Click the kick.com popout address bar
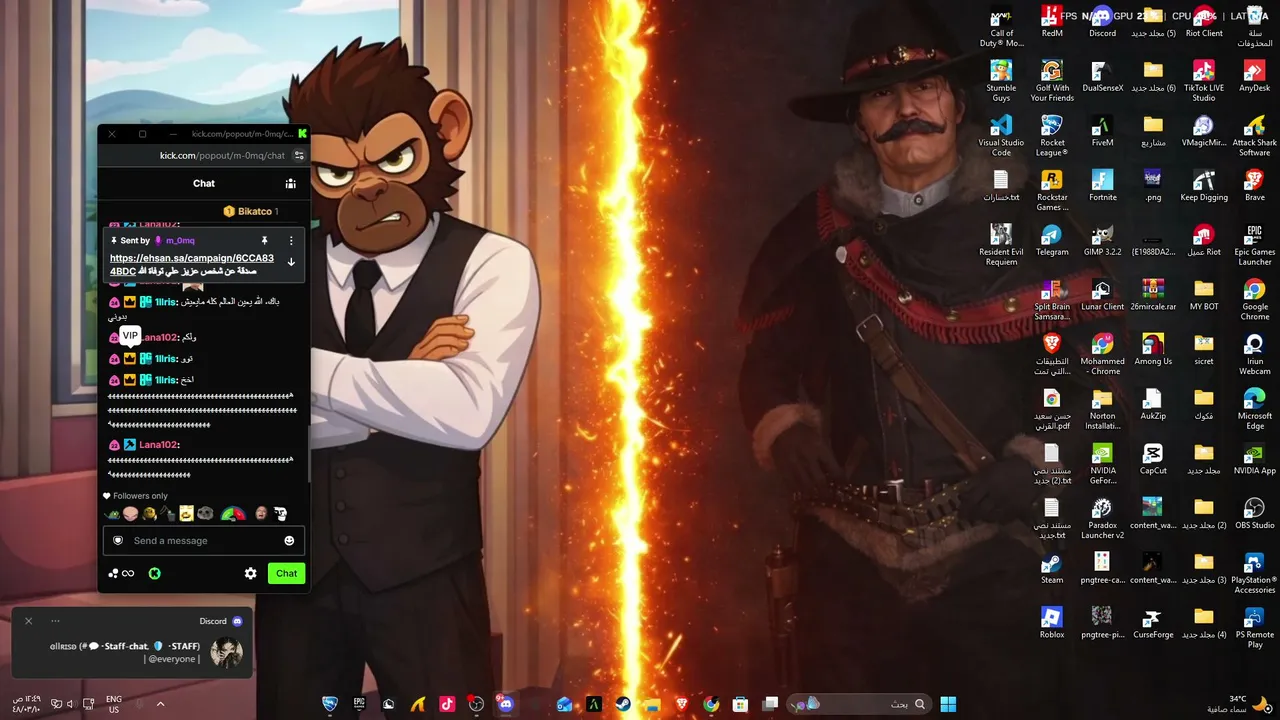The image size is (1280, 720). click(222, 156)
